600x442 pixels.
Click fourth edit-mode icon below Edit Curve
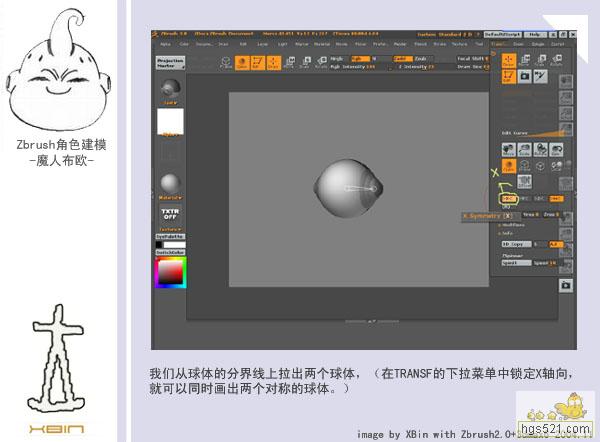[556, 149]
